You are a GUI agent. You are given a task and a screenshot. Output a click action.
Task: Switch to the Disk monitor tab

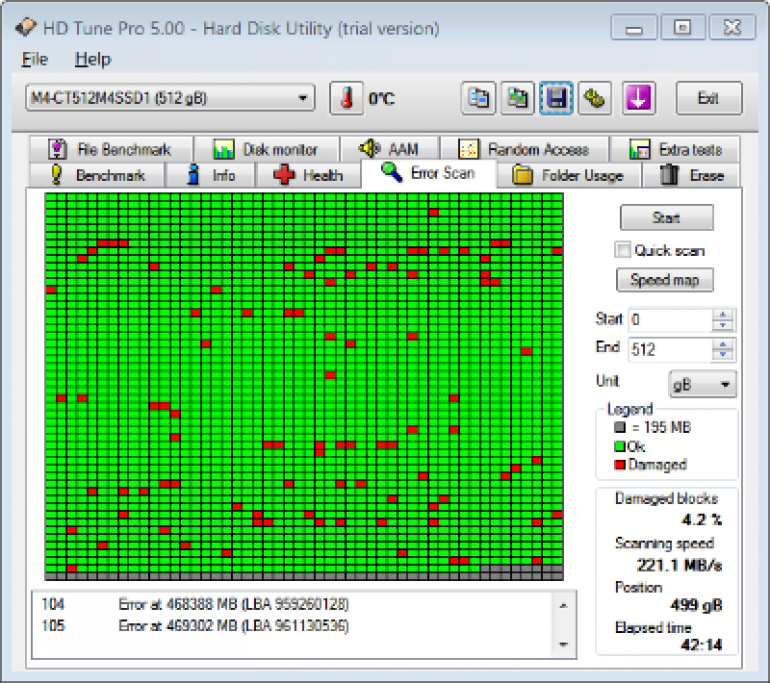pos(266,150)
